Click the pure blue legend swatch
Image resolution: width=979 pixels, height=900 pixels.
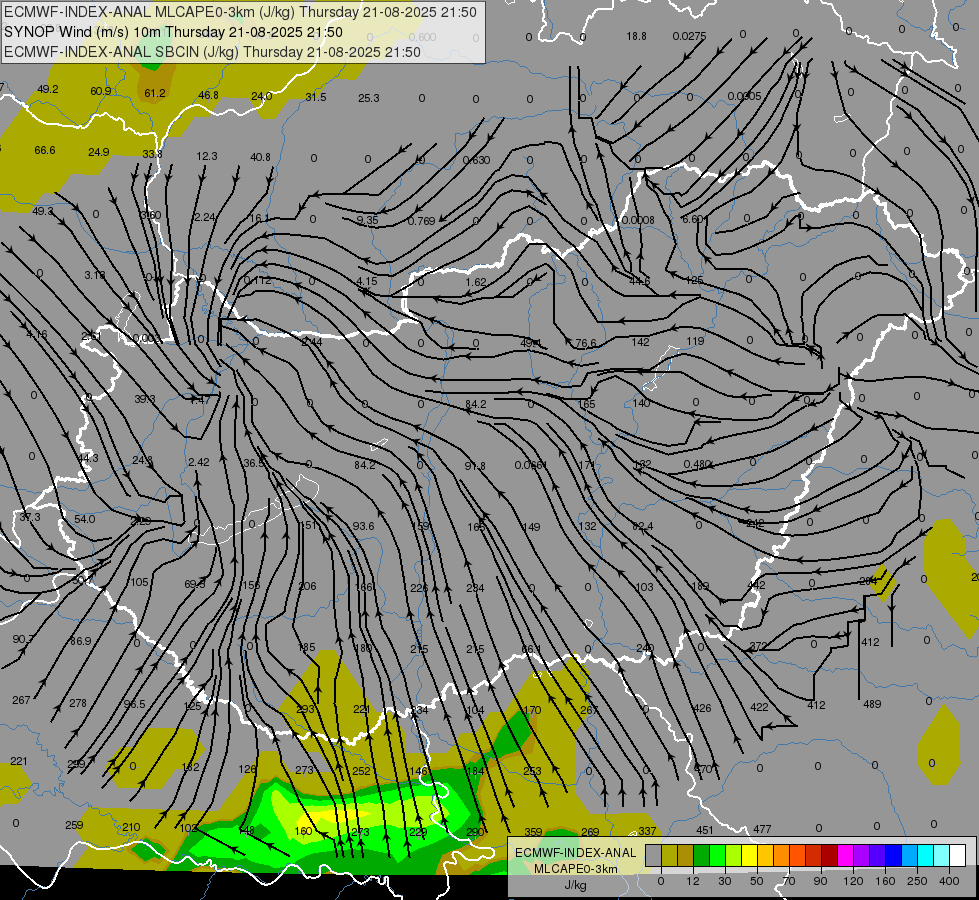pos(894,855)
